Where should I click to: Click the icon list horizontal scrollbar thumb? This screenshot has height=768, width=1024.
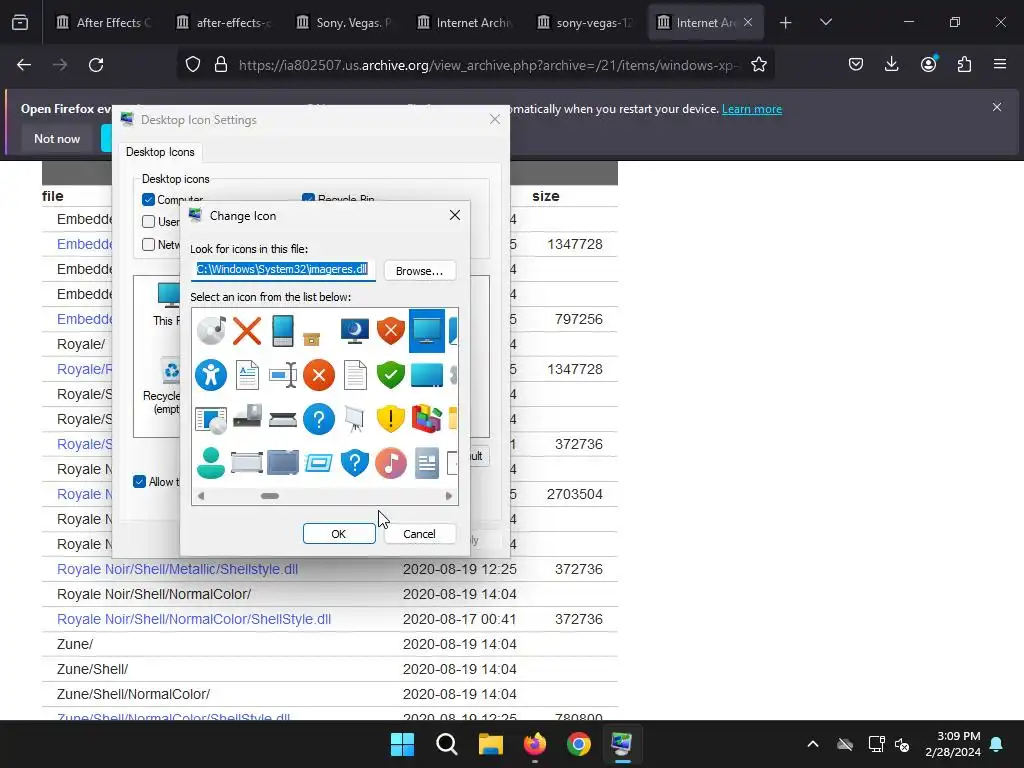pyautogui.click(x=270, y=496)
